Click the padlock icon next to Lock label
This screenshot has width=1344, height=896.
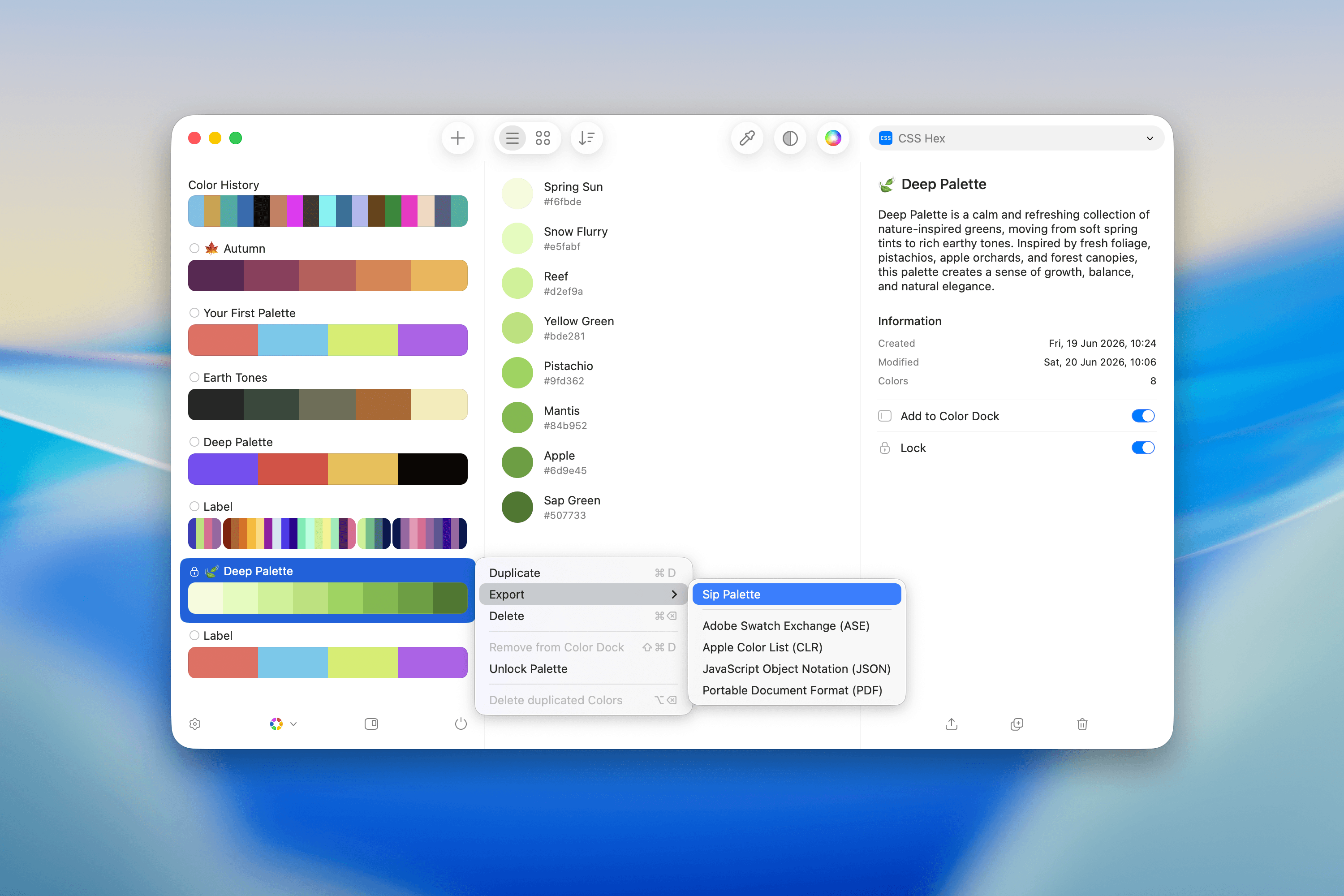884,448
